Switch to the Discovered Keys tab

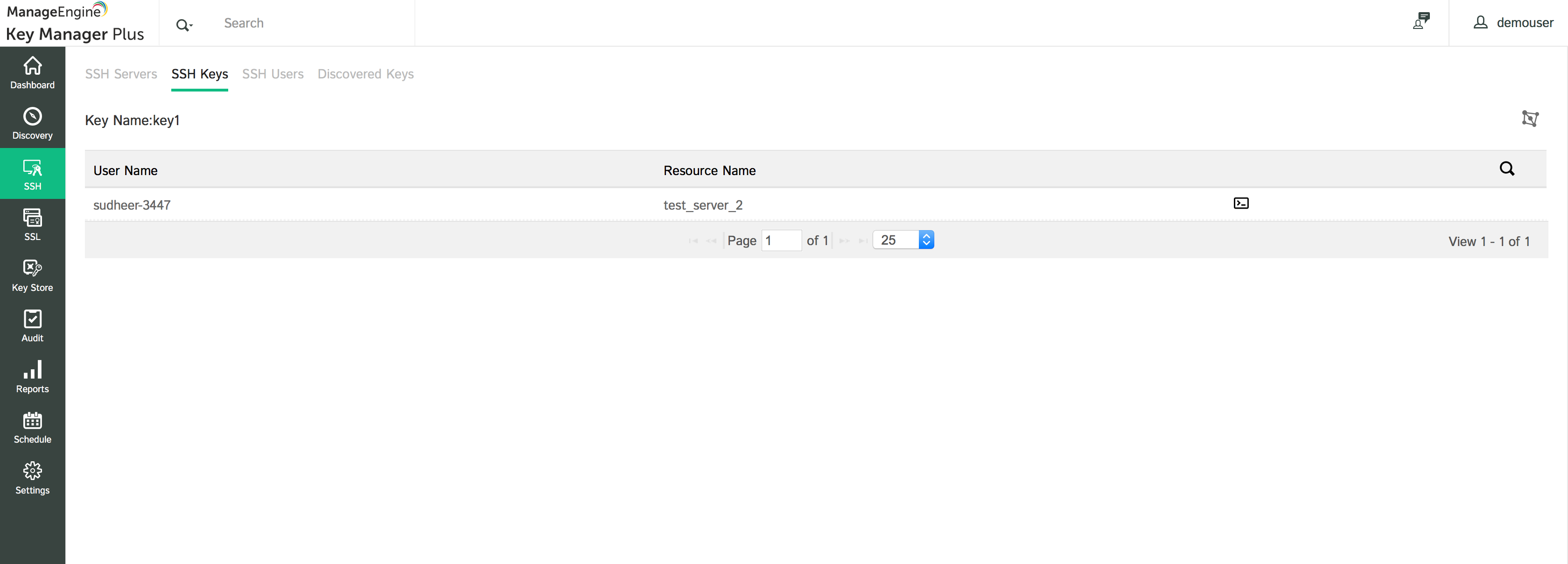tap(365, 74)
